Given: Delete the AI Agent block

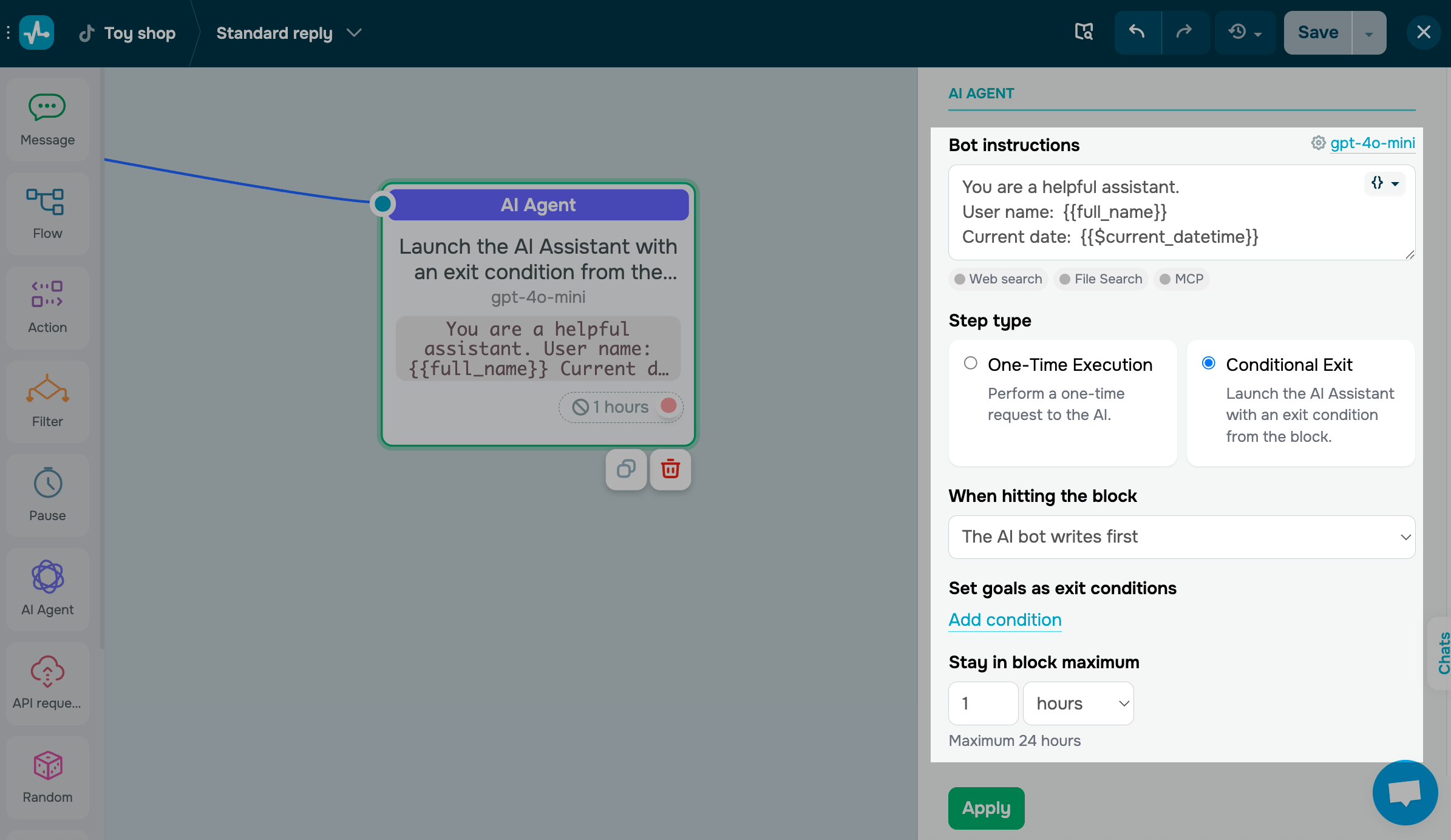Looking at the screenshot, I should click(x=670, y=469).
